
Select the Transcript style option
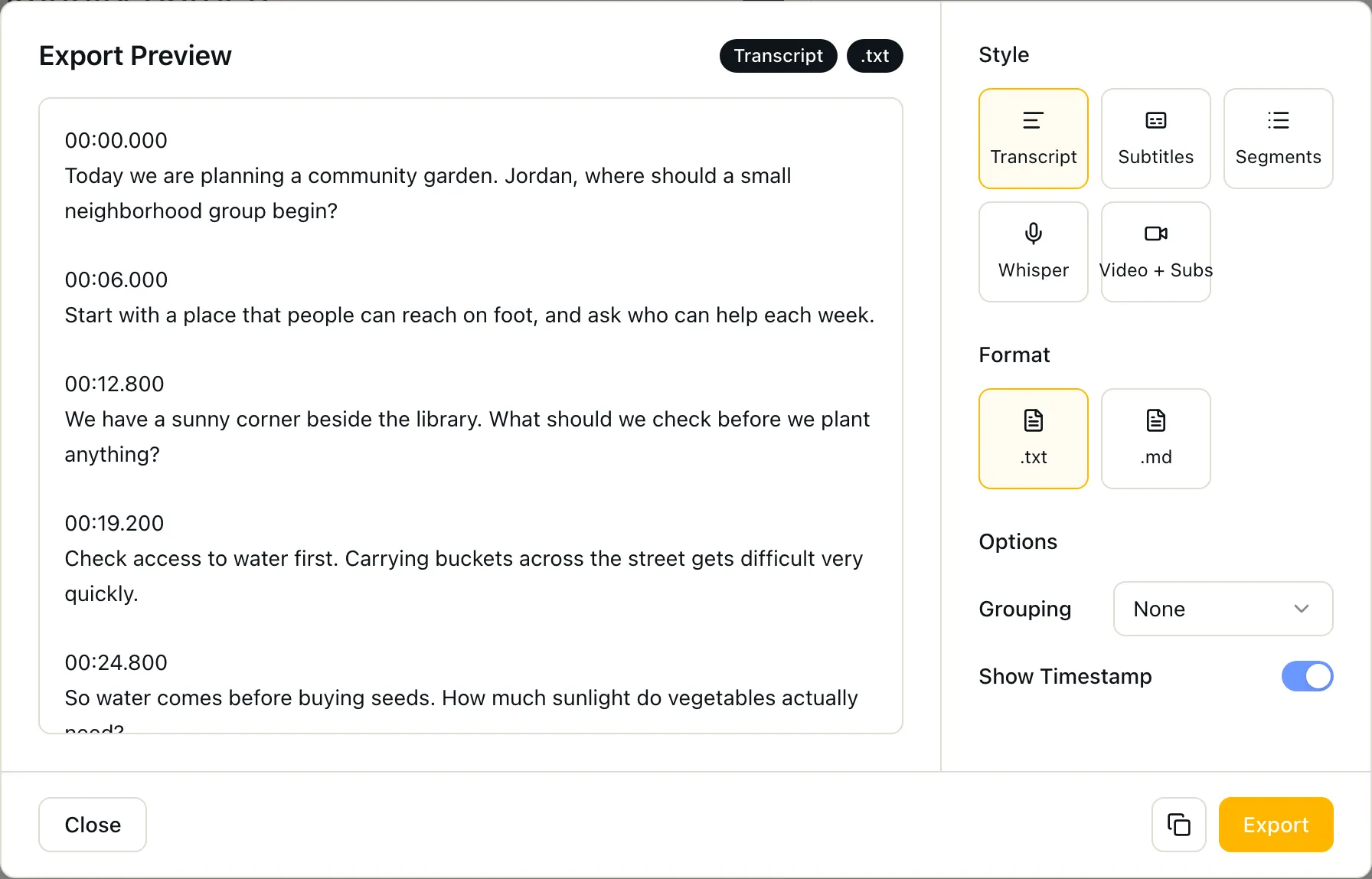[1033, 139]
